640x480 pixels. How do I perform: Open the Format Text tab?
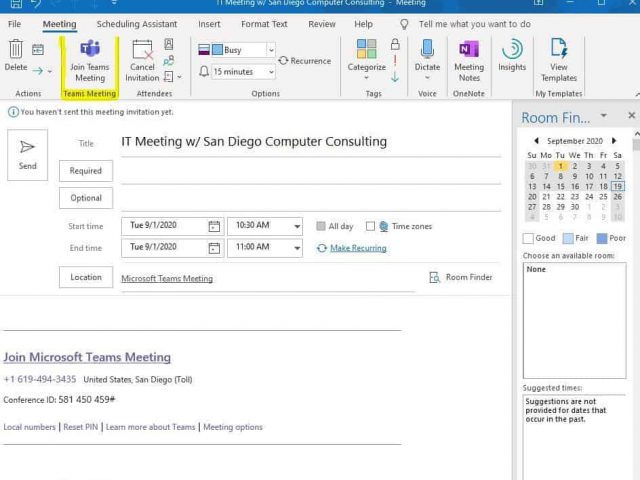click(x=264, y=24)
